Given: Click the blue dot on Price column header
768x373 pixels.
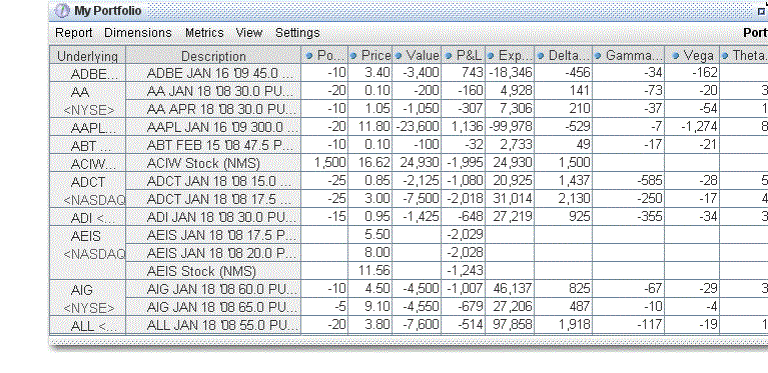Looking at the screenshot, I should pyautogui.click(x=354, y=56).
